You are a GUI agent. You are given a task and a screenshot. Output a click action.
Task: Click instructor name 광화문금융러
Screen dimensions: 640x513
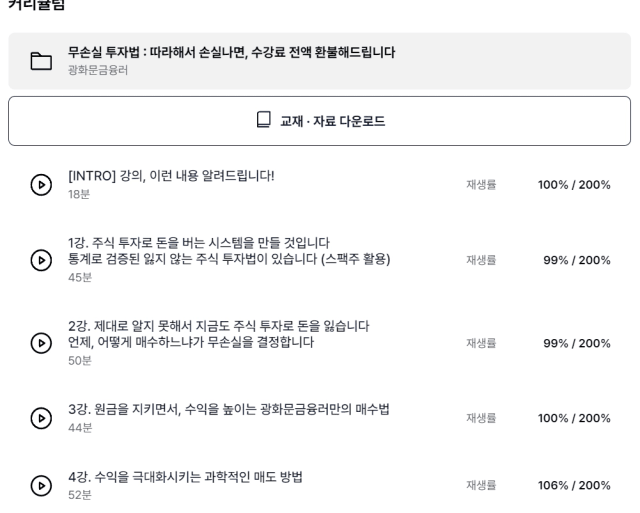pyautogui.click(x=98, y=70)
